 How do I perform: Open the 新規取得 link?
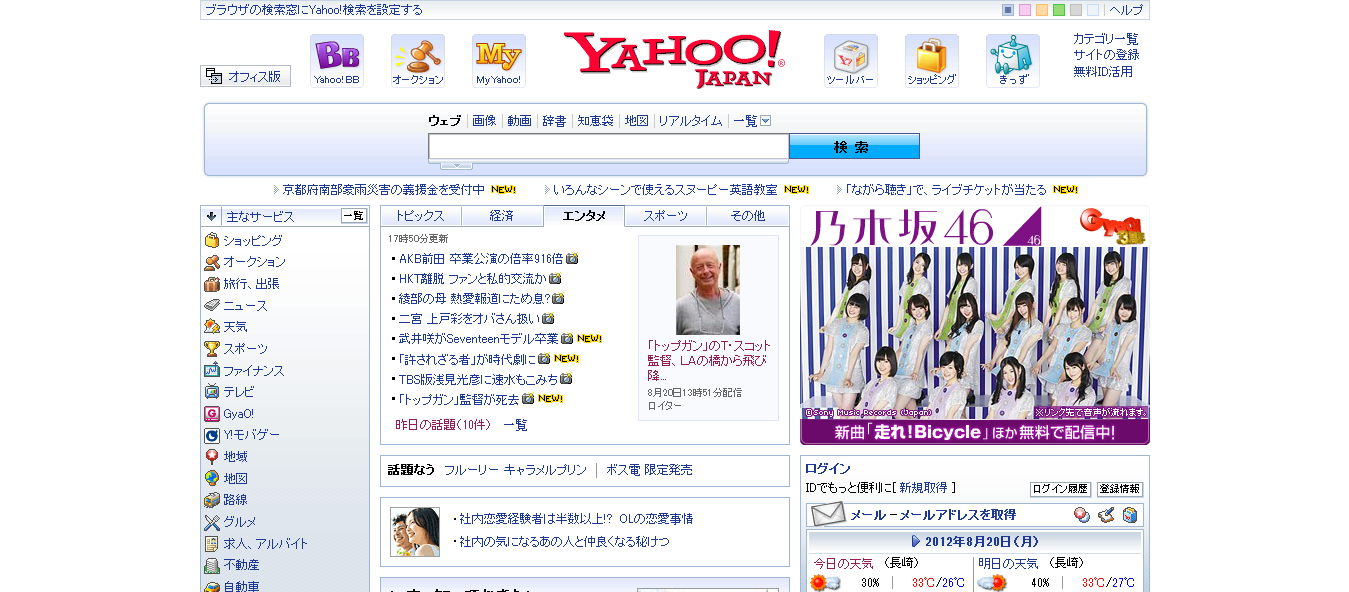[x=923, y=488]
